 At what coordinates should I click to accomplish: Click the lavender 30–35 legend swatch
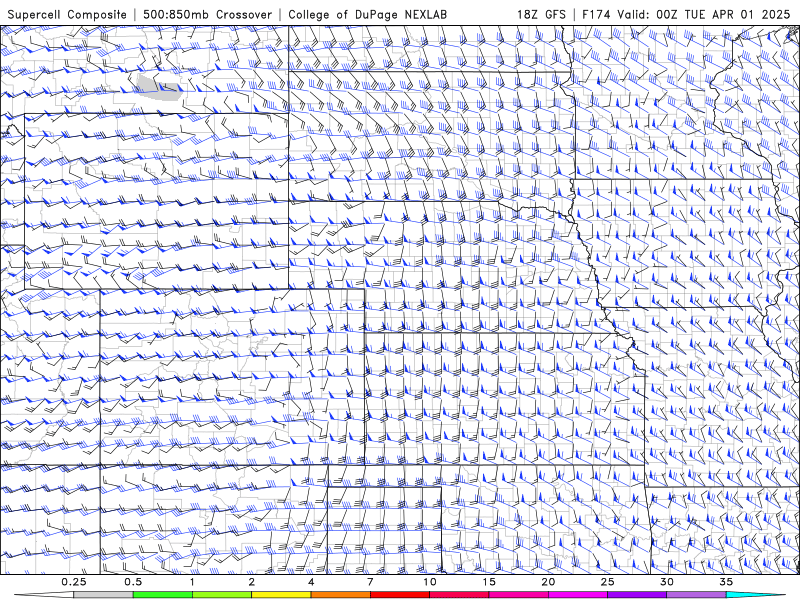[x=696, y=595]
